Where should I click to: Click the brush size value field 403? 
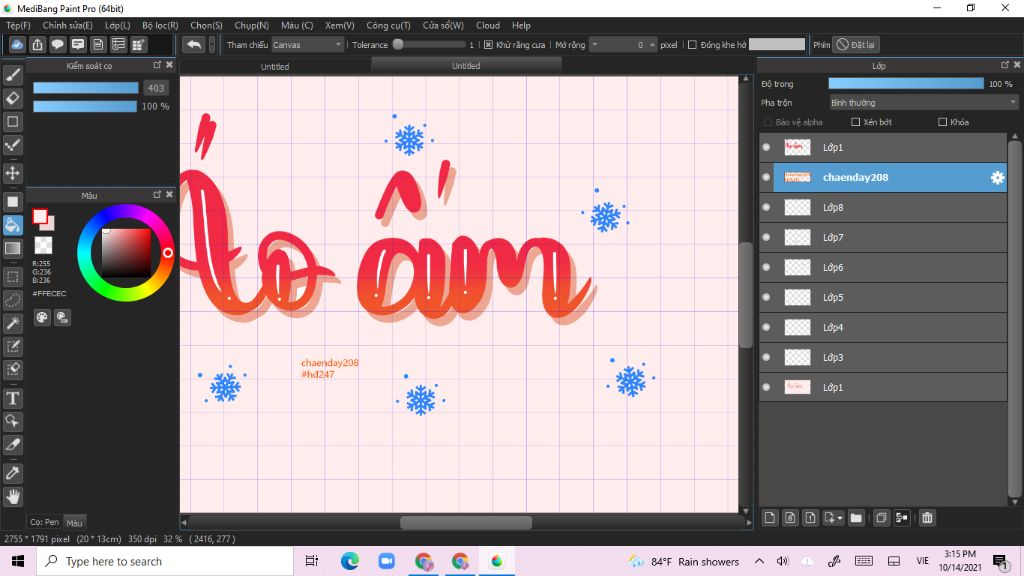pyautogui.click(x=156, y=88)
